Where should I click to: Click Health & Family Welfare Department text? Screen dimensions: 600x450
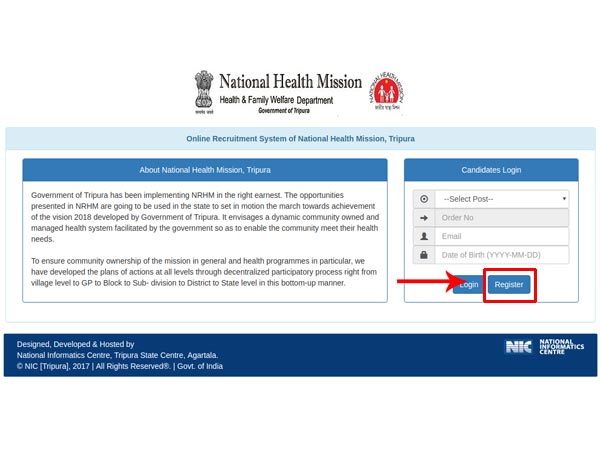pos(276,100)
